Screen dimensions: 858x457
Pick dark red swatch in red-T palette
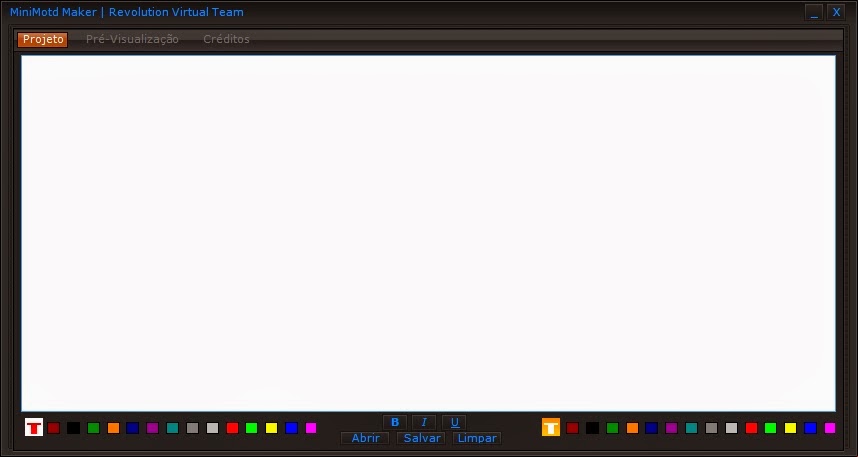54,428
